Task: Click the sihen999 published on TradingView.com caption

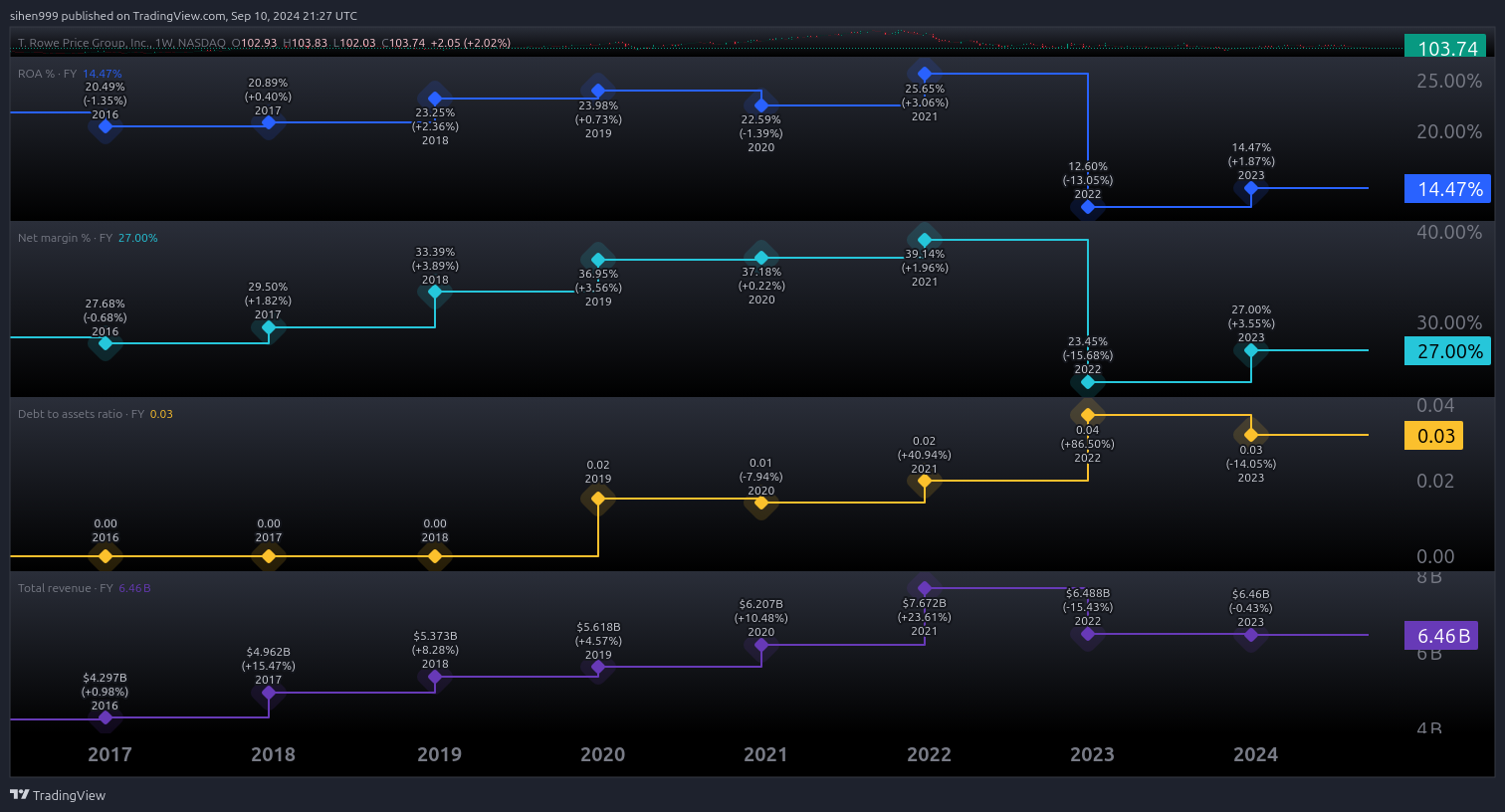Action: (184, 16)
